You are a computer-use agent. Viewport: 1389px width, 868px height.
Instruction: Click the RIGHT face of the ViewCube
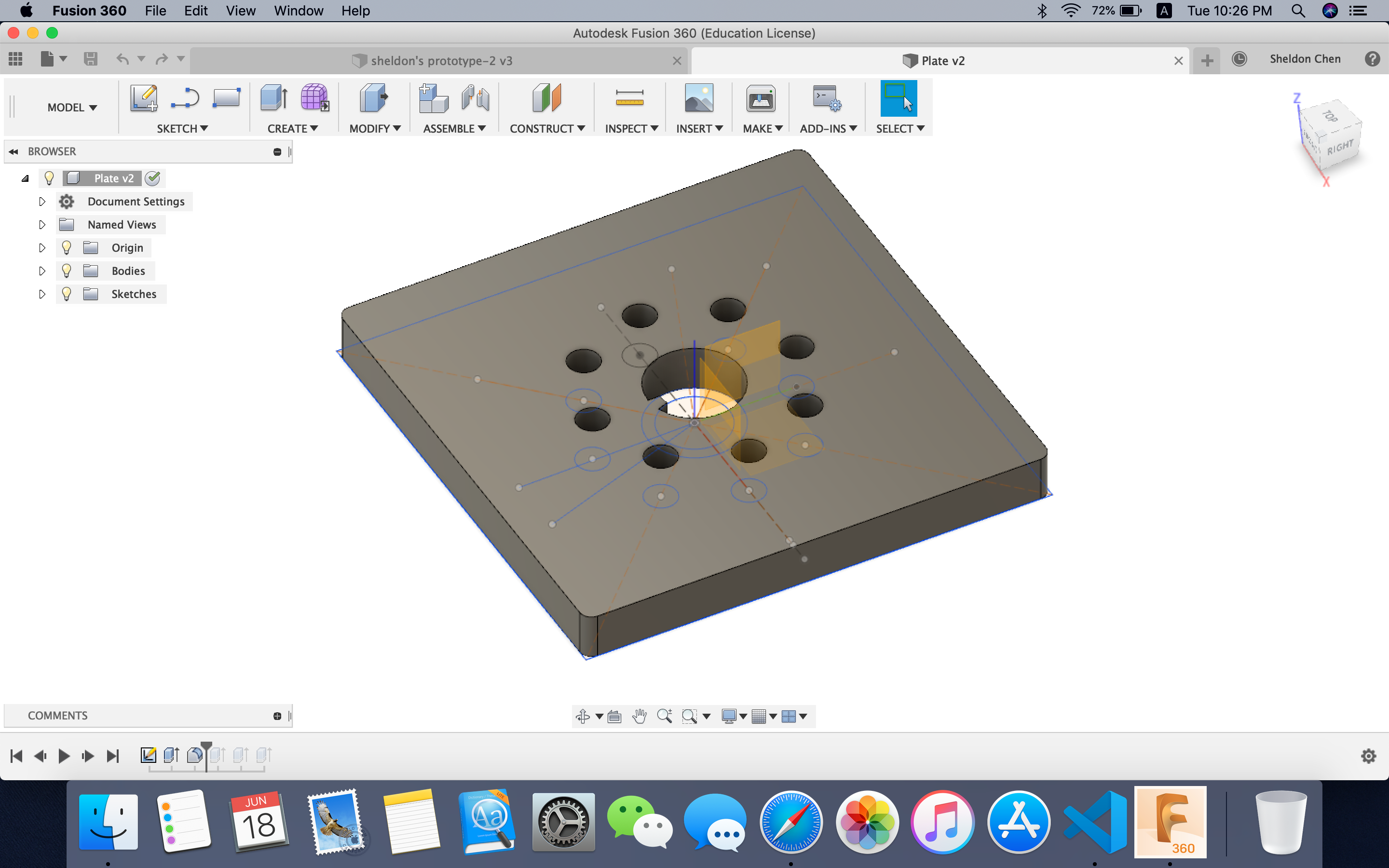pyautogui.click(x=1340, y=148)
